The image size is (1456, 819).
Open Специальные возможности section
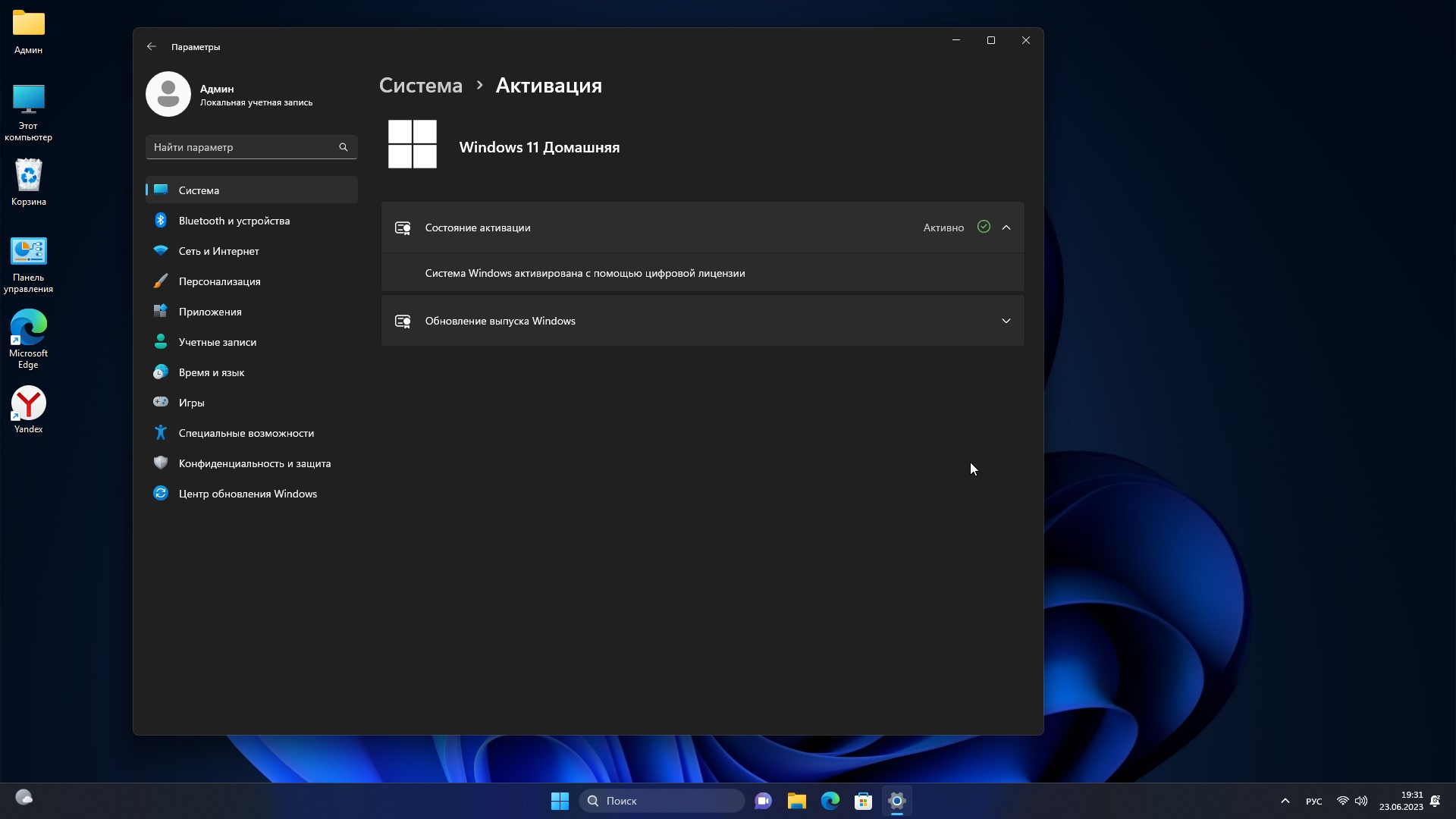(246, 433)
